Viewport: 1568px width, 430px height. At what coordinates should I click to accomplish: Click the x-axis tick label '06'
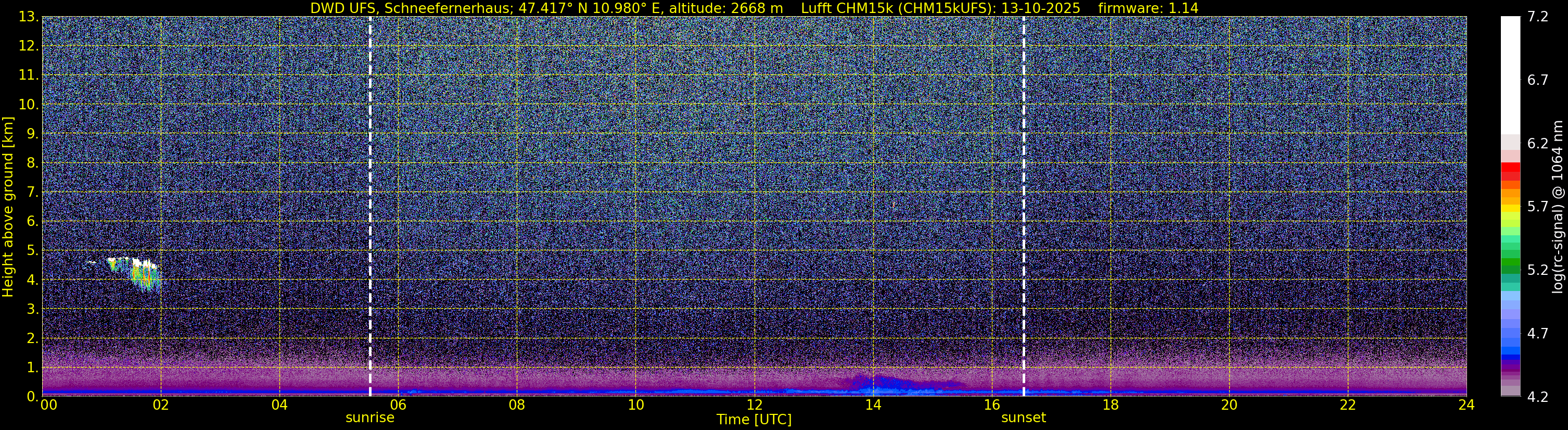[x=398, y=405]
